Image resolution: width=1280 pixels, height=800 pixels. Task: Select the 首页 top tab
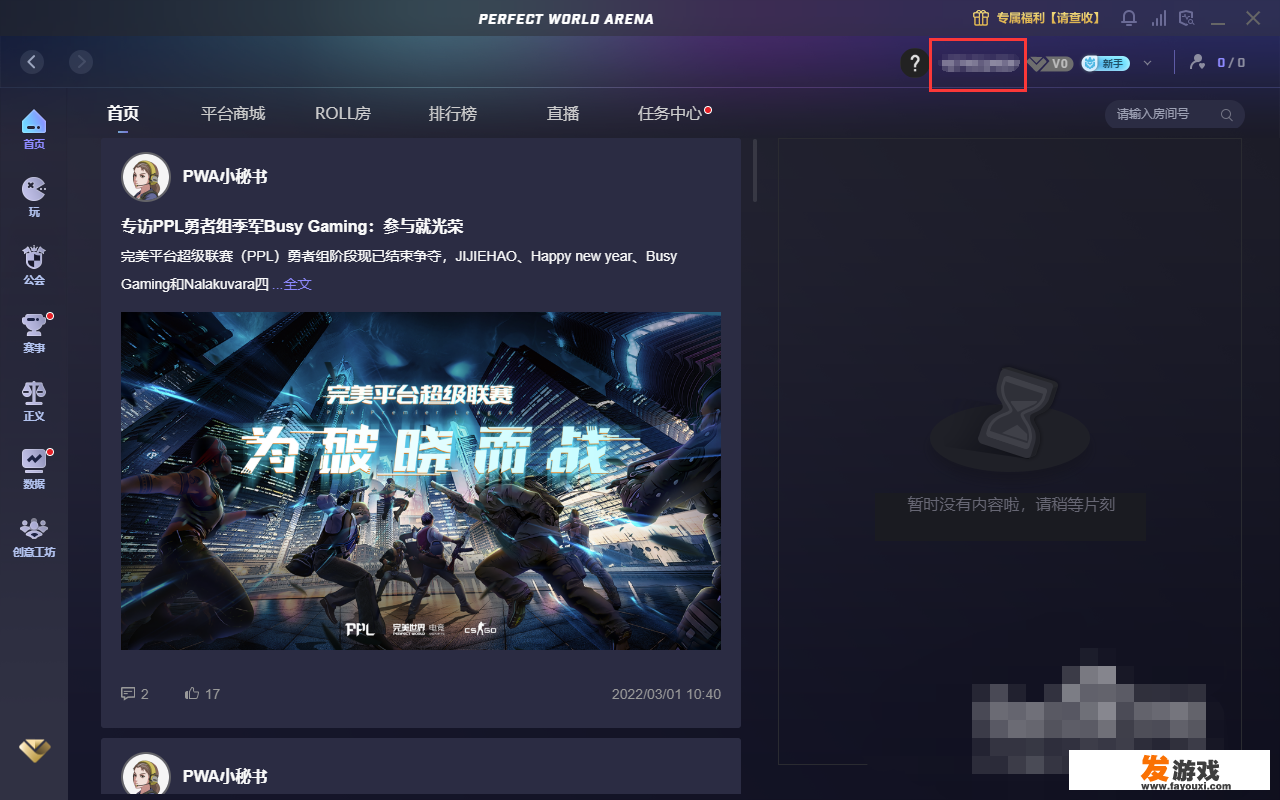click(x=123, y=114)
